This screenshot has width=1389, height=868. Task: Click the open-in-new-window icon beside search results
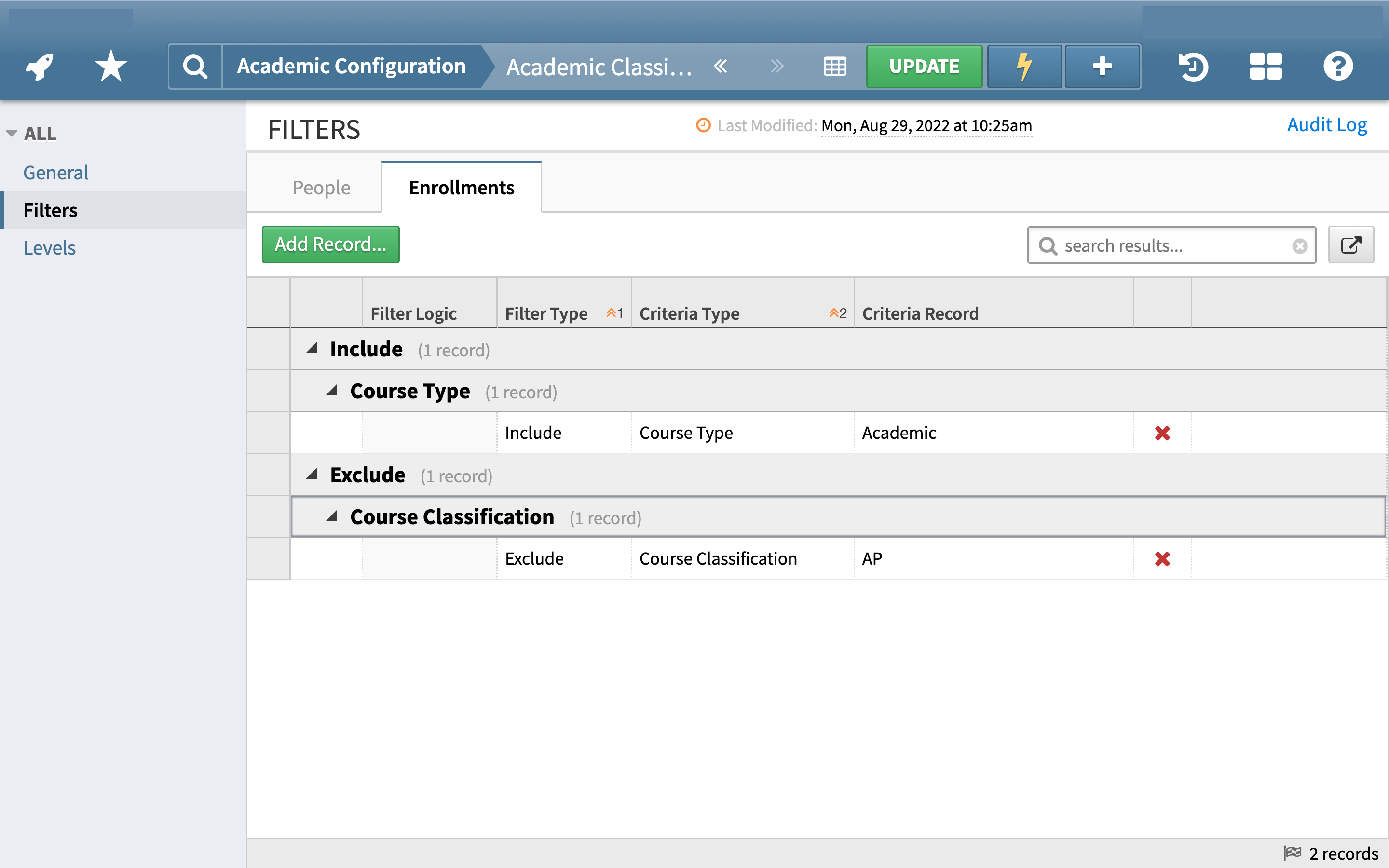tap(1351, 244)
